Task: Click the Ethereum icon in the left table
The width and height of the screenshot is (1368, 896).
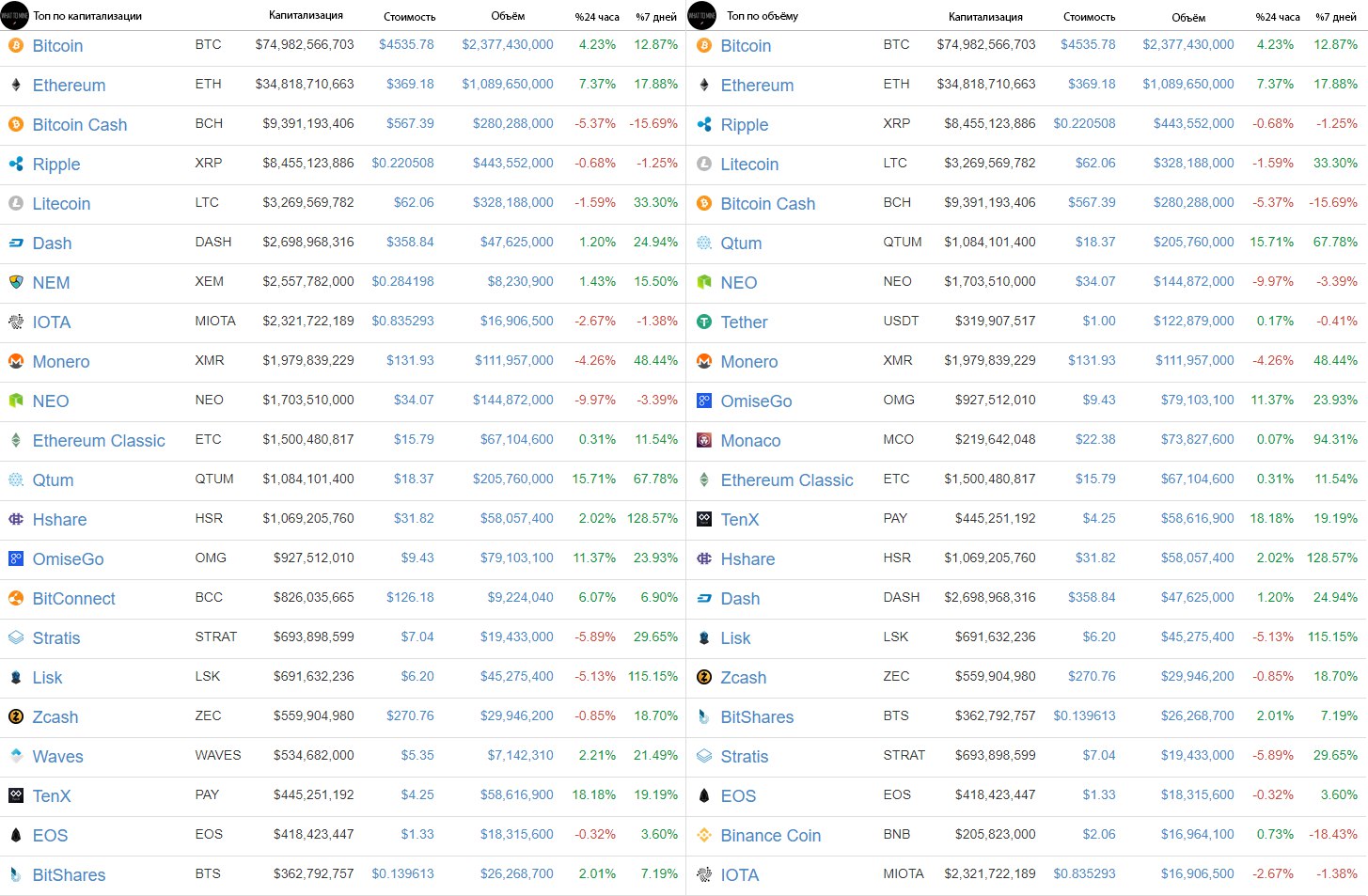Action: point(16,85)
